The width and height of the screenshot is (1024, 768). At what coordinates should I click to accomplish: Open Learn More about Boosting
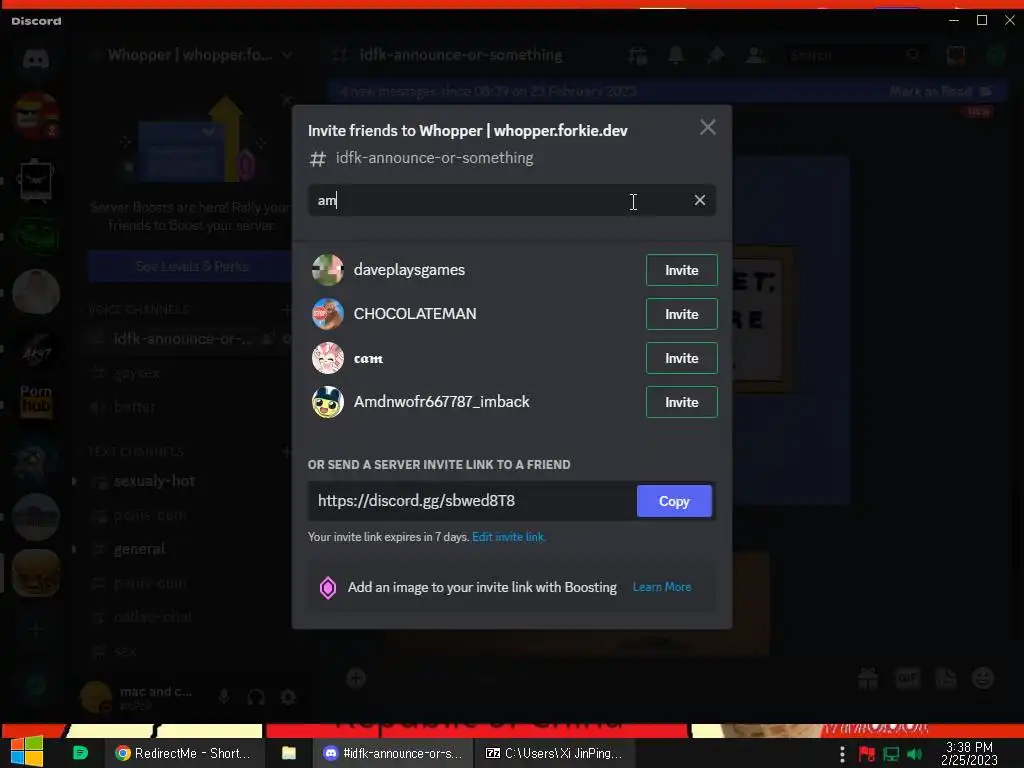click(662, 587)
